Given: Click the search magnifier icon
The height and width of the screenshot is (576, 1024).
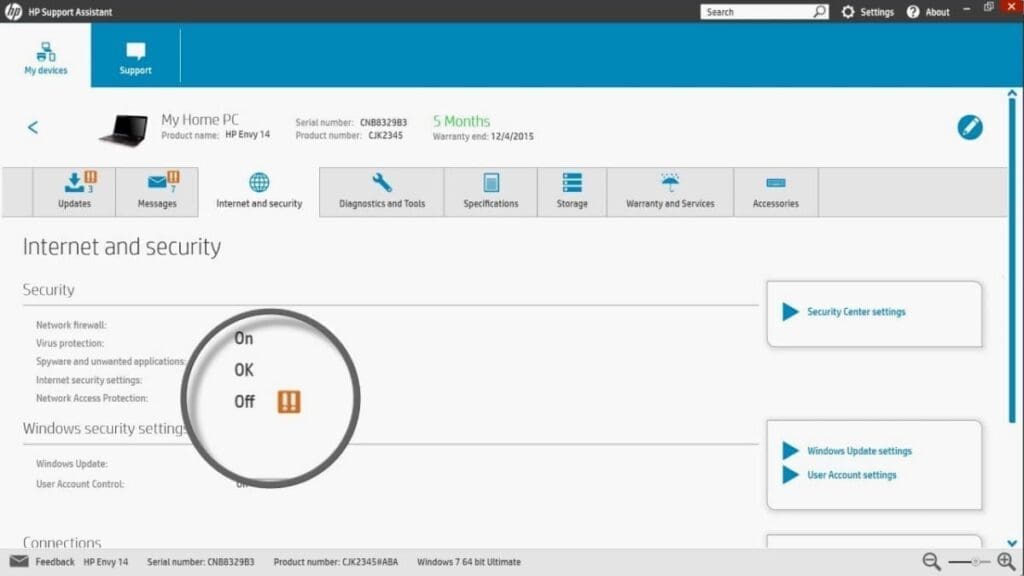Looking at the screenshot, I should (819, 11).
